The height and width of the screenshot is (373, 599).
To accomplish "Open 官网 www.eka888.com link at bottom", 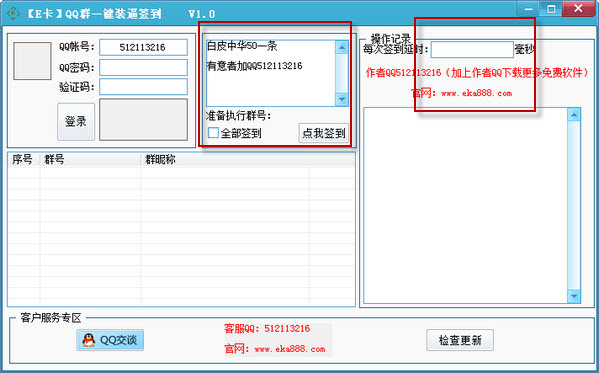I will (275, 349).
